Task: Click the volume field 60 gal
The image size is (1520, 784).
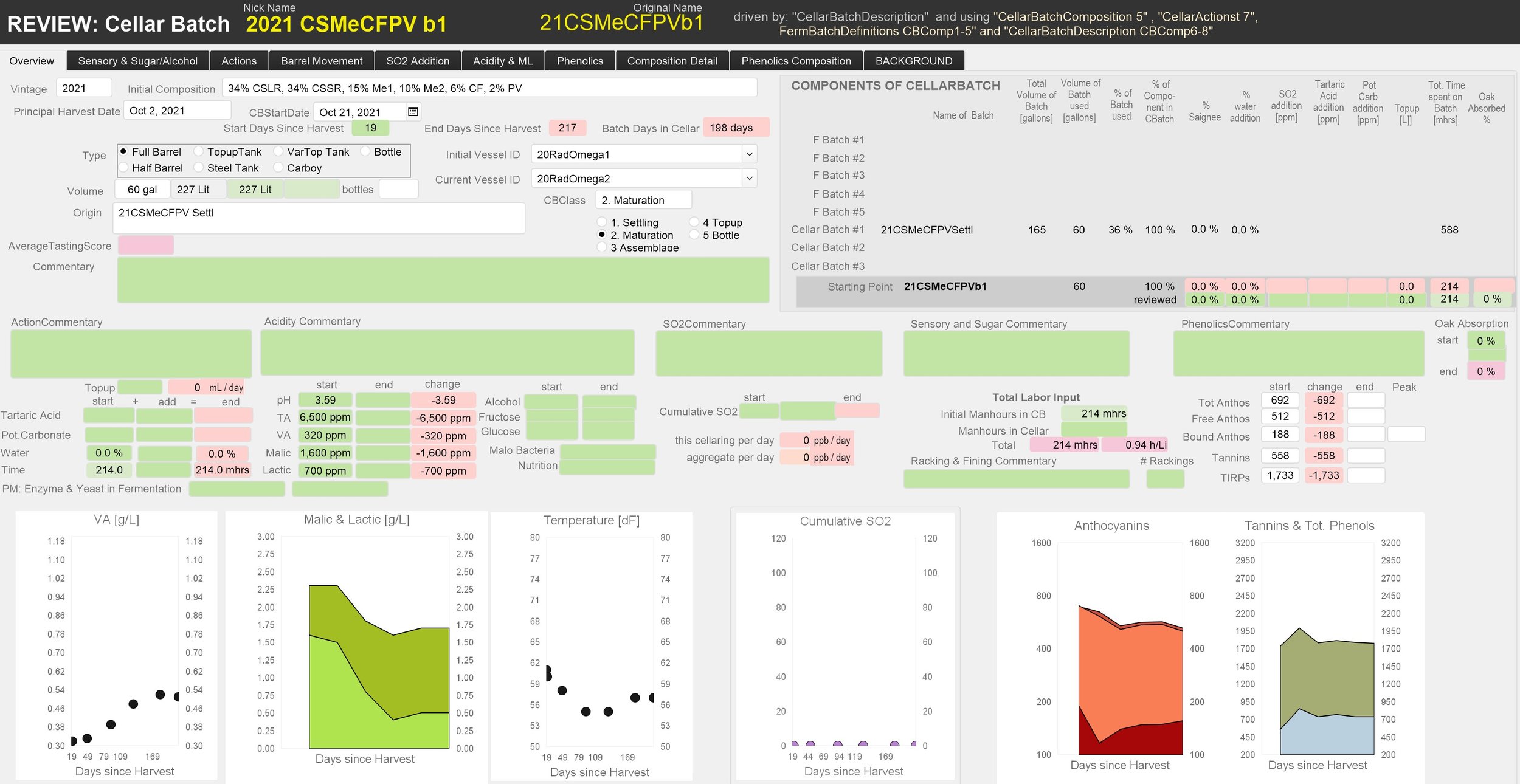Action: (142, 189)
